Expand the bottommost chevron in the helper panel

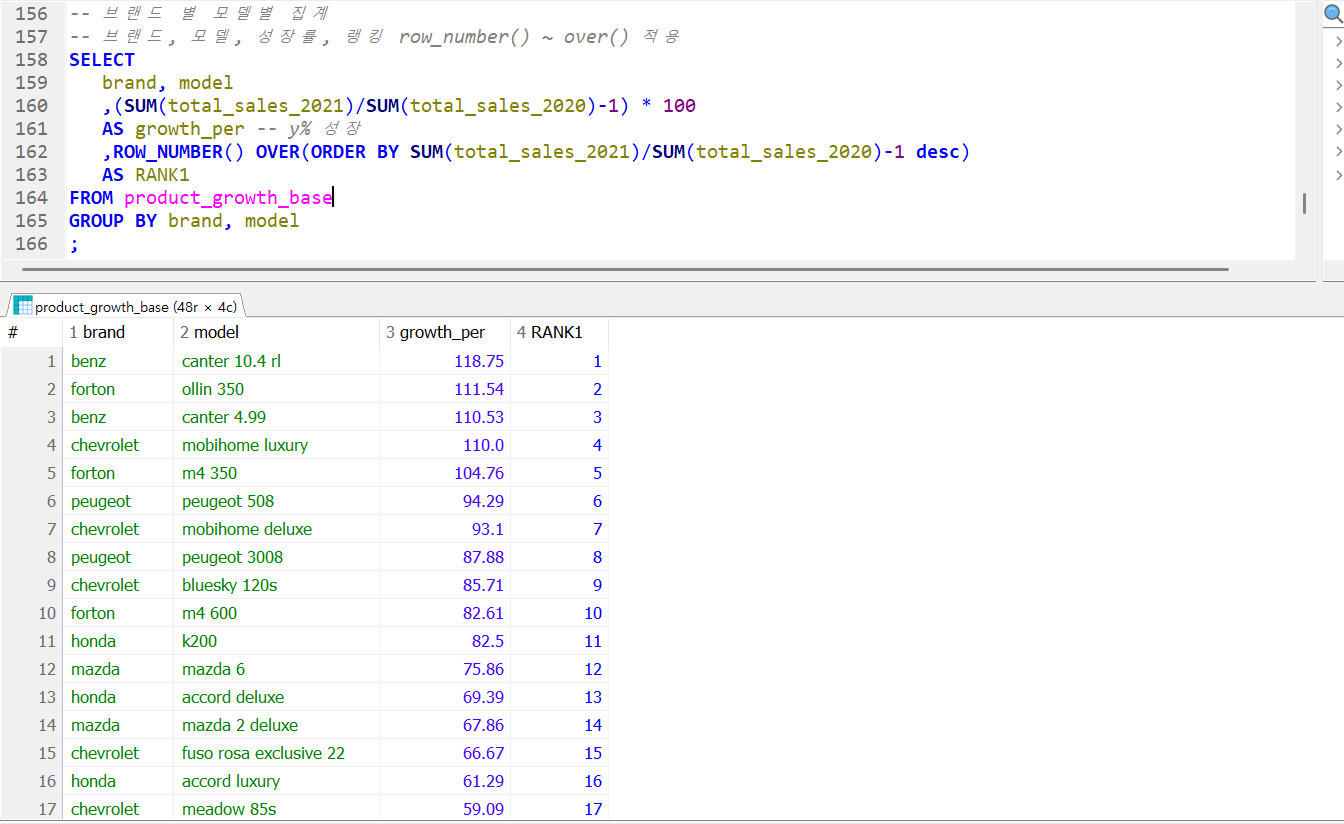(1338, 175)
